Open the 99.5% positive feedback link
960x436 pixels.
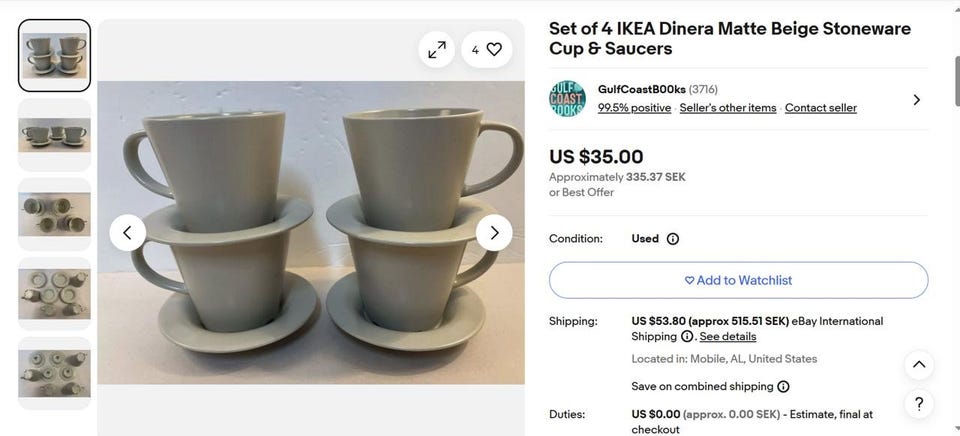tap(634, 108)
